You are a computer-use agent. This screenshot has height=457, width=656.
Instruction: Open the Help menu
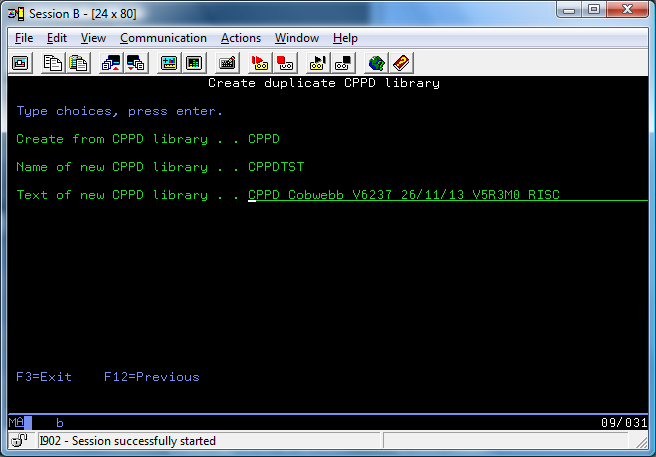pyautogui.click(x=345, y=38)
